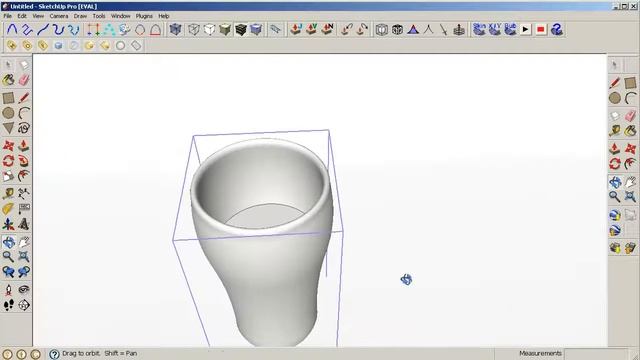Select the Zoom Extents tool in left toolbar
The height and width of the screenshot is (360, 640).
[24, 256]
